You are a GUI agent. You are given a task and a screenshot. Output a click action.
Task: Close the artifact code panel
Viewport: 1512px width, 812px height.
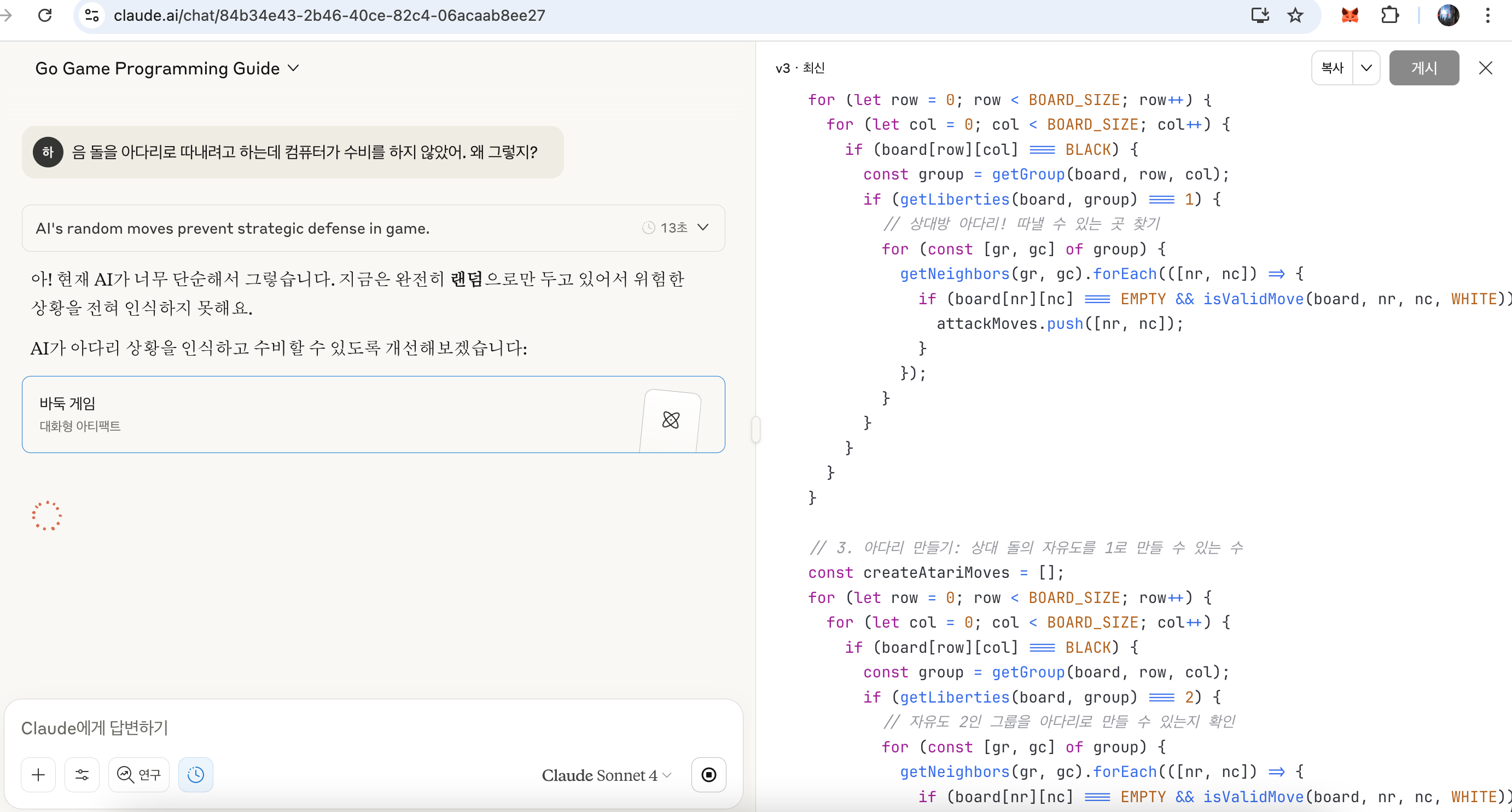(1485, 68)
